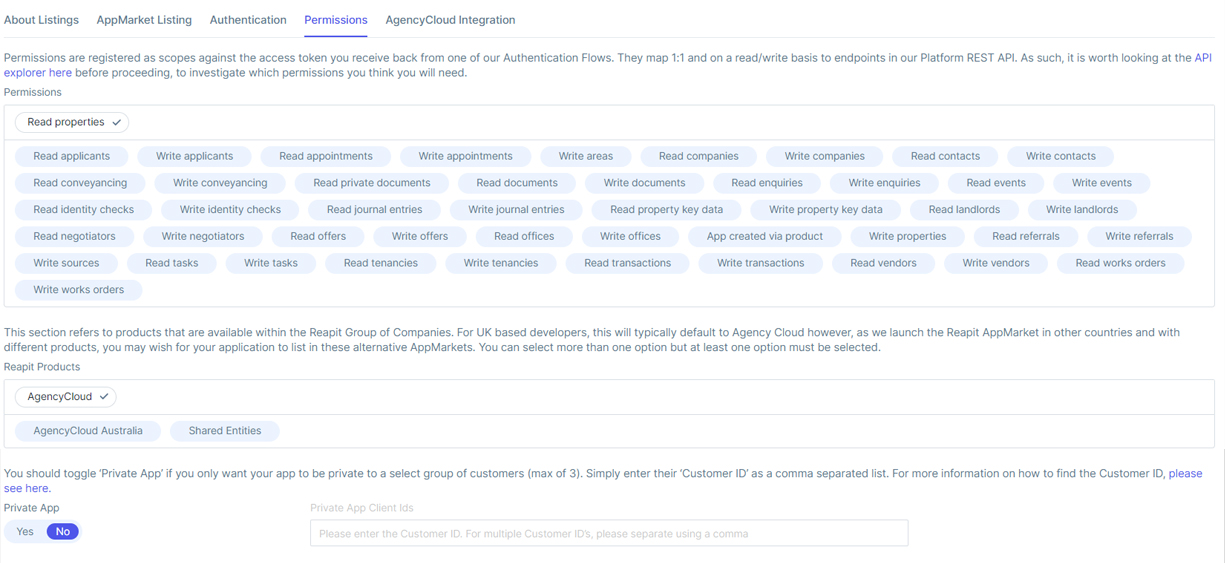Enable the Read companies permission
The height and width of the screenshot is (563, 1225).
click(x=698, y=156)
